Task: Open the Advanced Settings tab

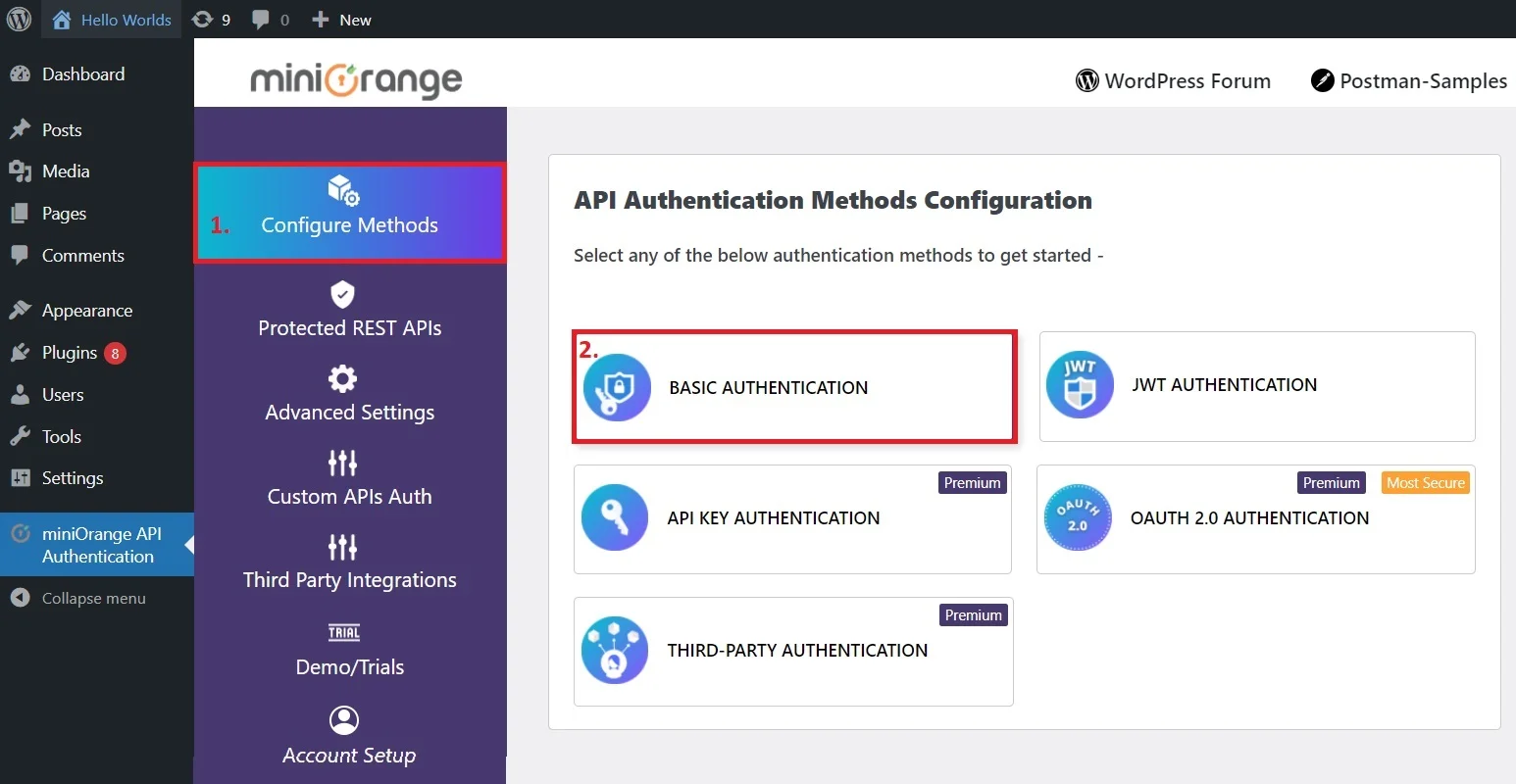Action: (x=350, y=394)
